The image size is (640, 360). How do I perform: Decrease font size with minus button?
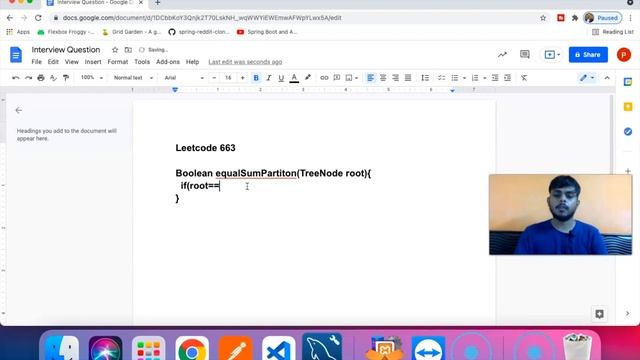pos(214,78)
